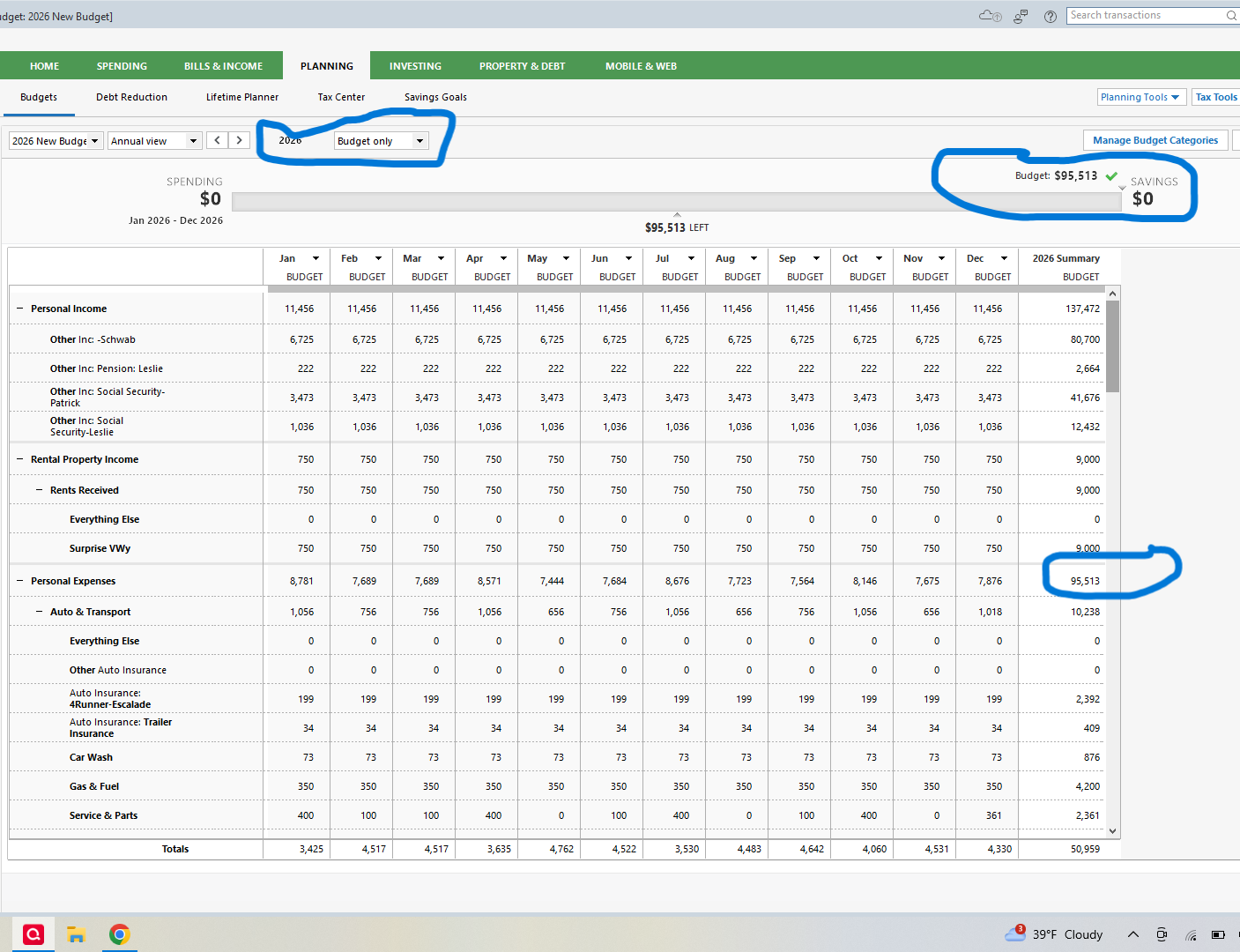The image size is (1240, 952).
Task: Open the Jan column dropdown arrow
Action: 316,258
